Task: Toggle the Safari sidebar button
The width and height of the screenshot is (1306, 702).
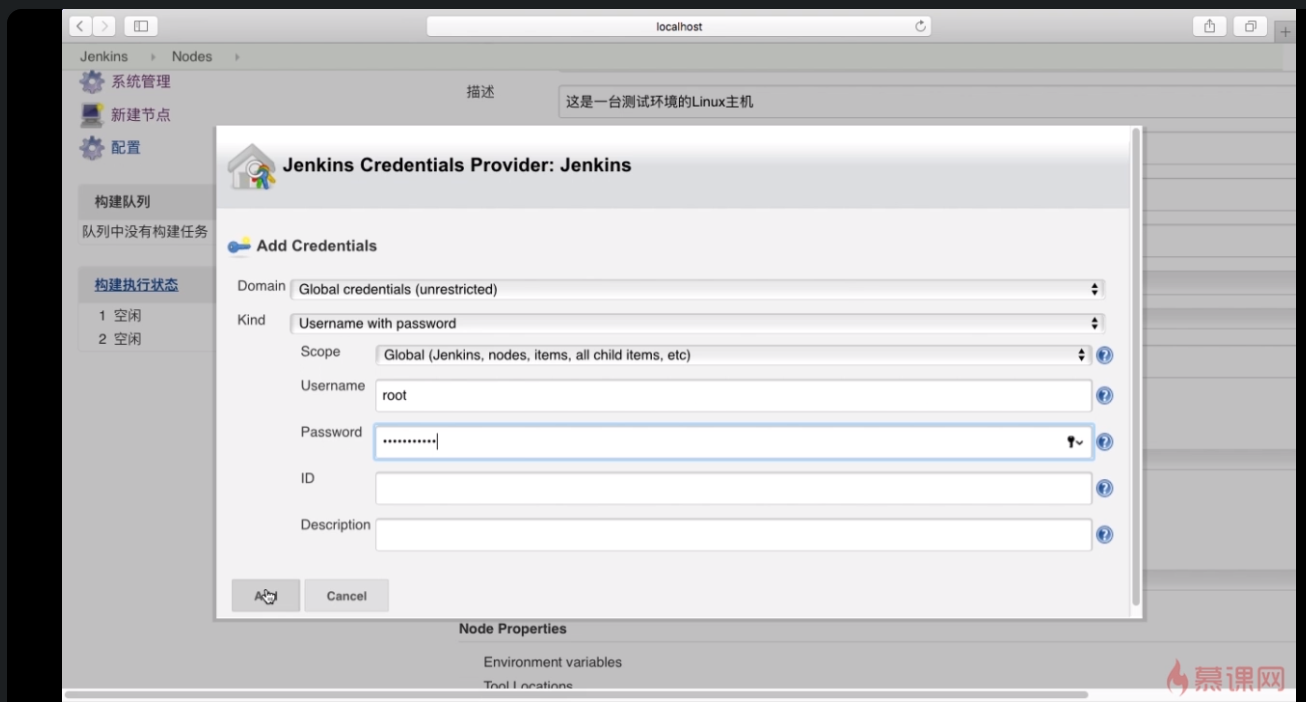Action: point(141,26)
